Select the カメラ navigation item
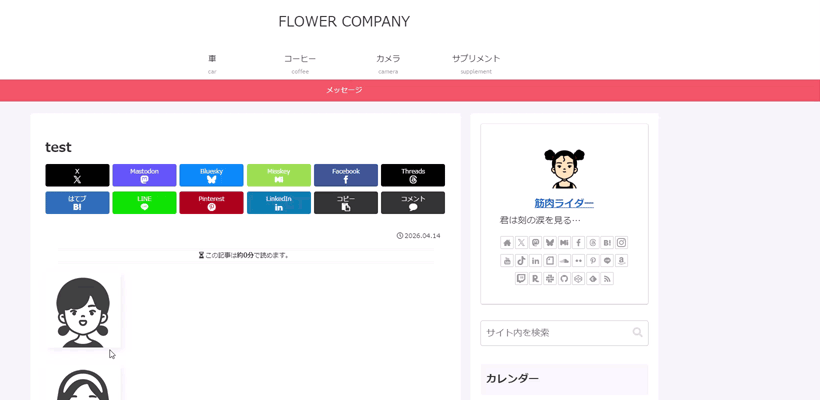Screen dimensions: 820x400 (388, 63)
